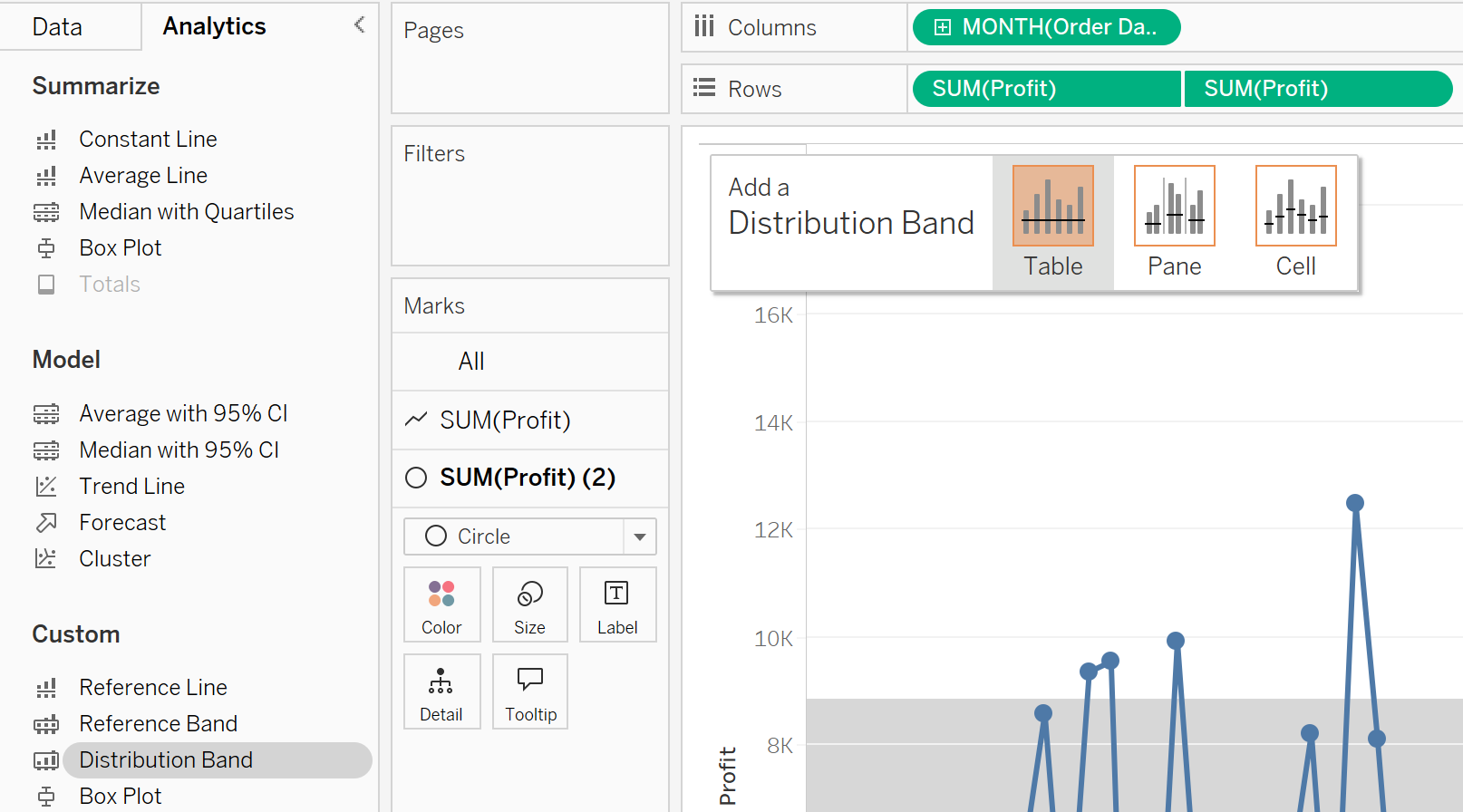Open the Tooltip marks card
The height and width of the screenshot is (812, 1463).
click(530, 691)
